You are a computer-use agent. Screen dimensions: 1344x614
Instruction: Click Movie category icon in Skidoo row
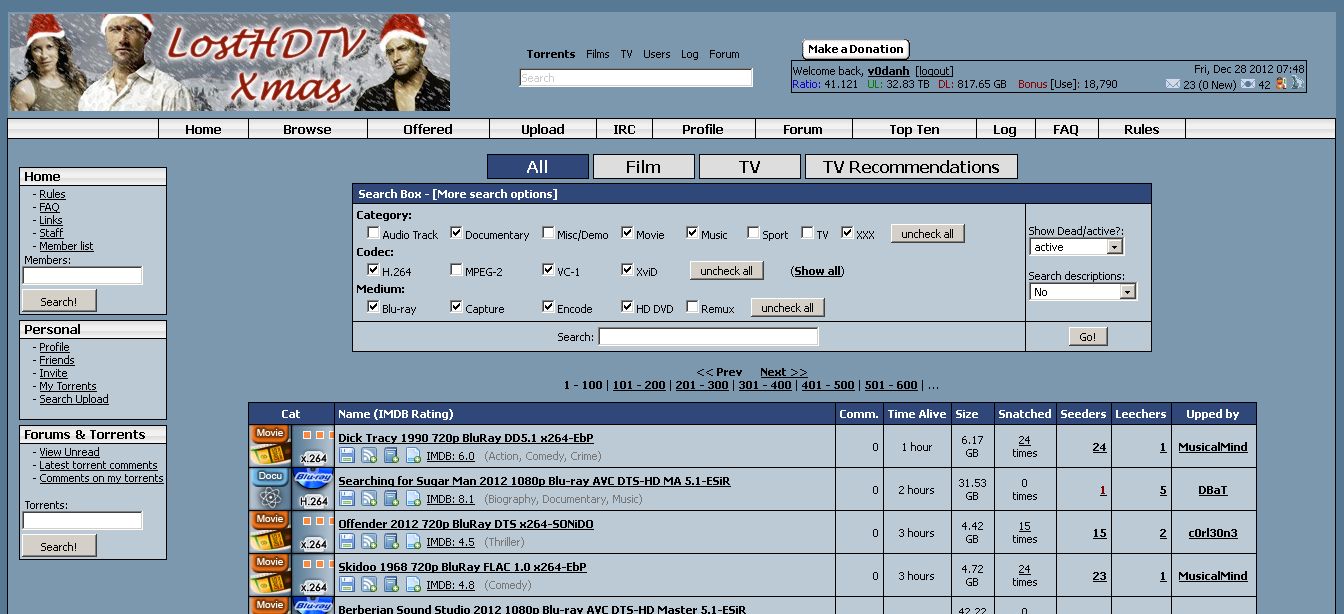point(270,575)
